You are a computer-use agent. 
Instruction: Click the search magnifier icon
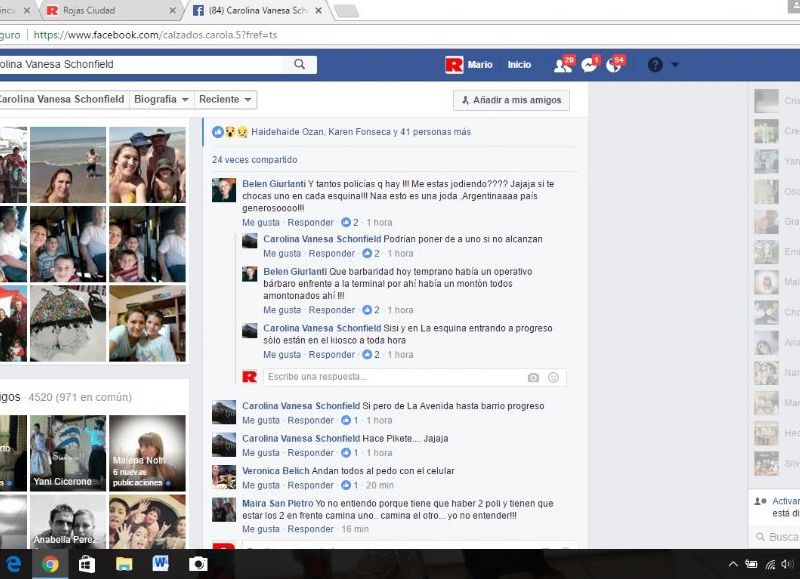[x=299, y=64]
